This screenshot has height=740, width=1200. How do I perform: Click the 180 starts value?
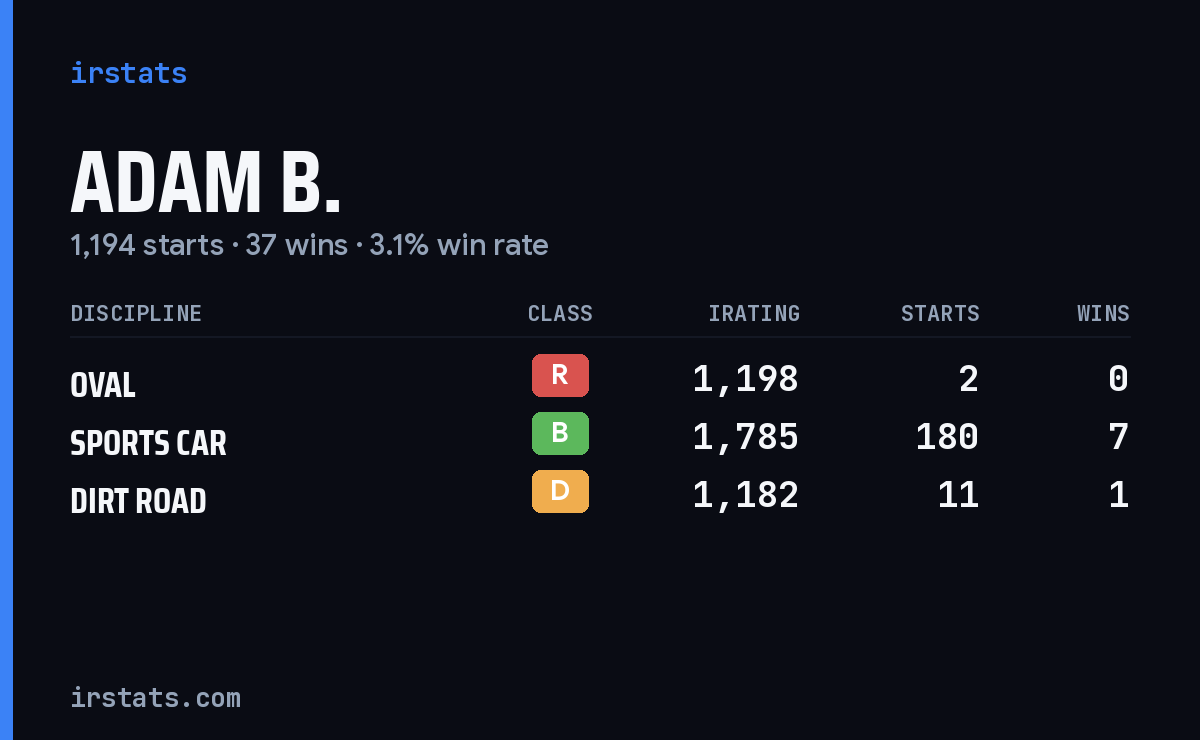pyautogui.click(x=947, y=437)
